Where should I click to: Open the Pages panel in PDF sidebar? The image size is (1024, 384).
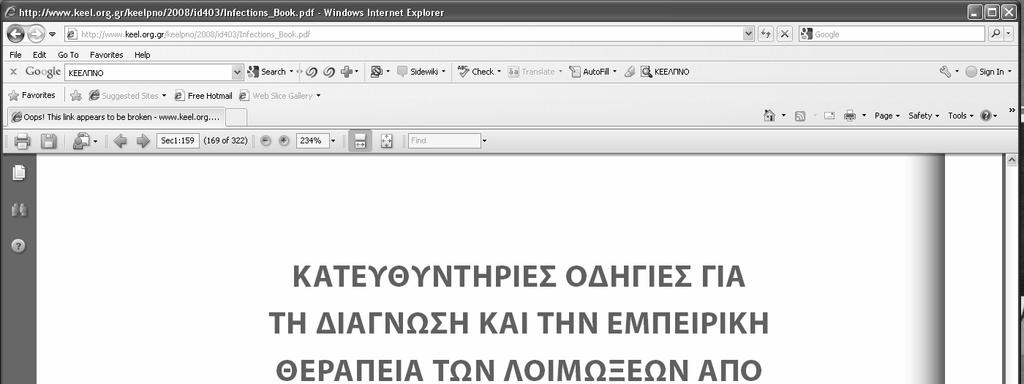click(19, 173)
